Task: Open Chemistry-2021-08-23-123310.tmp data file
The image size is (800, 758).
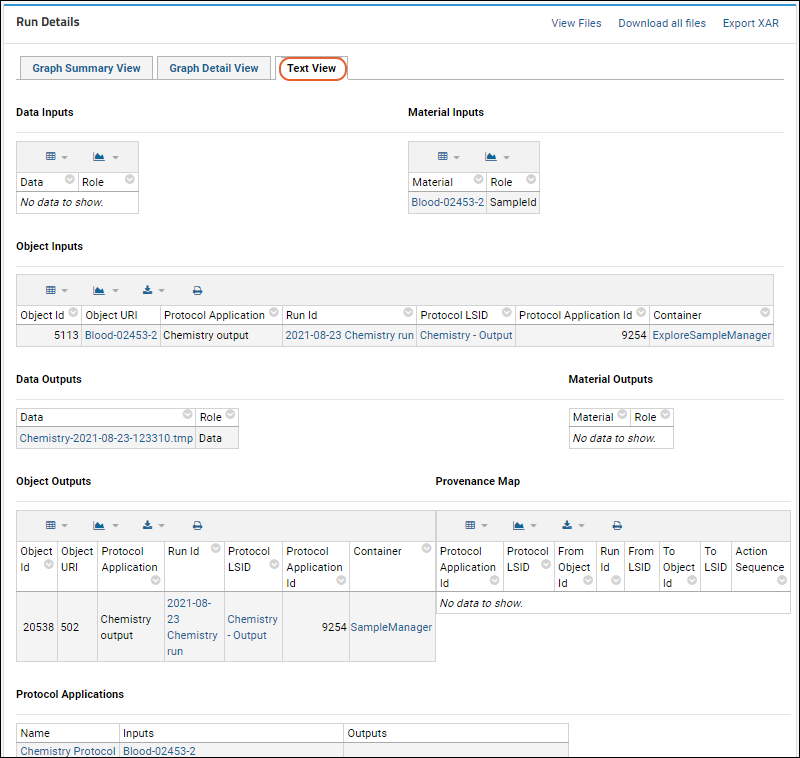Action: coord(106,438)
